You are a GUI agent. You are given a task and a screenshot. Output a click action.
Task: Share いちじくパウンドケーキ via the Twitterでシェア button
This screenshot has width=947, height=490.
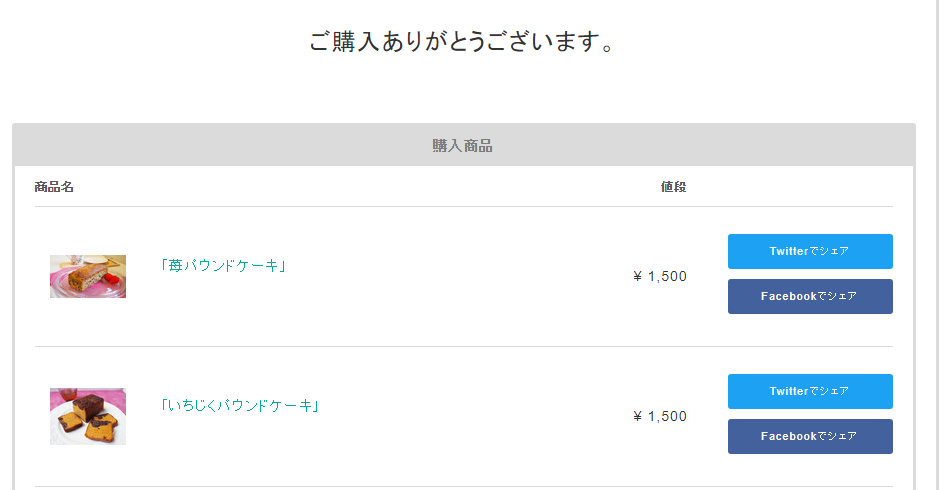[x=810, y=392]
